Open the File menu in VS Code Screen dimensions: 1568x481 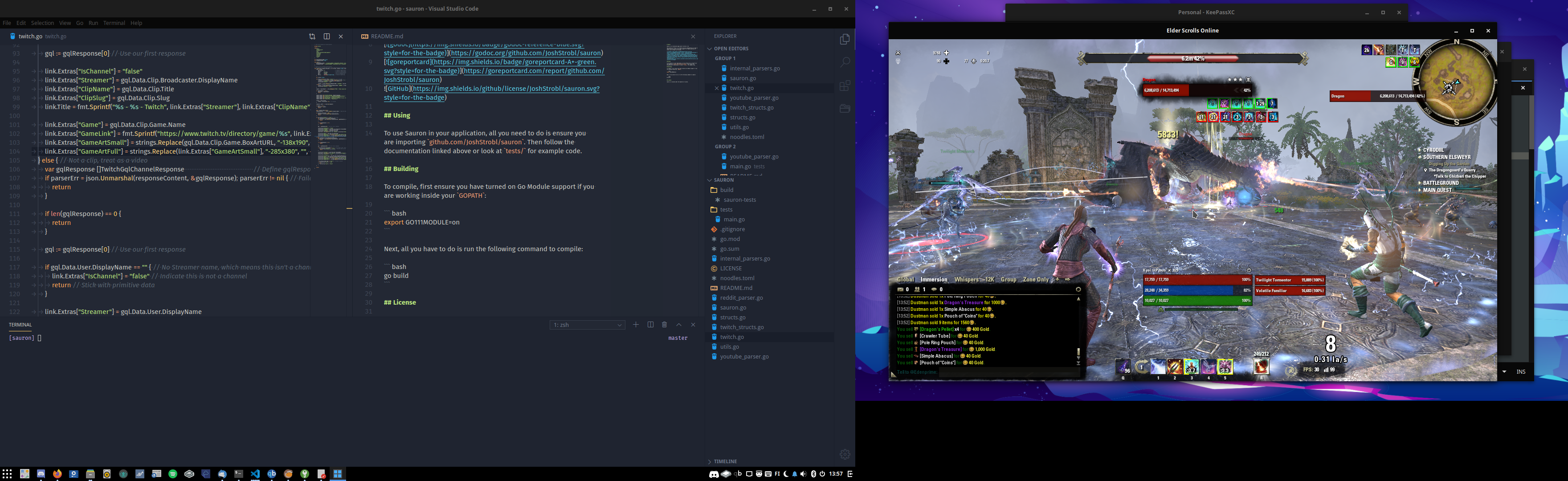point(7,23)
